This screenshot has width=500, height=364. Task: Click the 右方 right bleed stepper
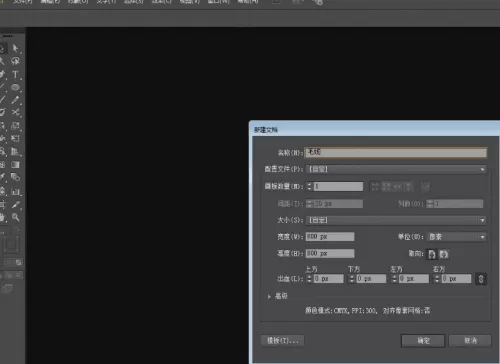click(x=437, y=279)
